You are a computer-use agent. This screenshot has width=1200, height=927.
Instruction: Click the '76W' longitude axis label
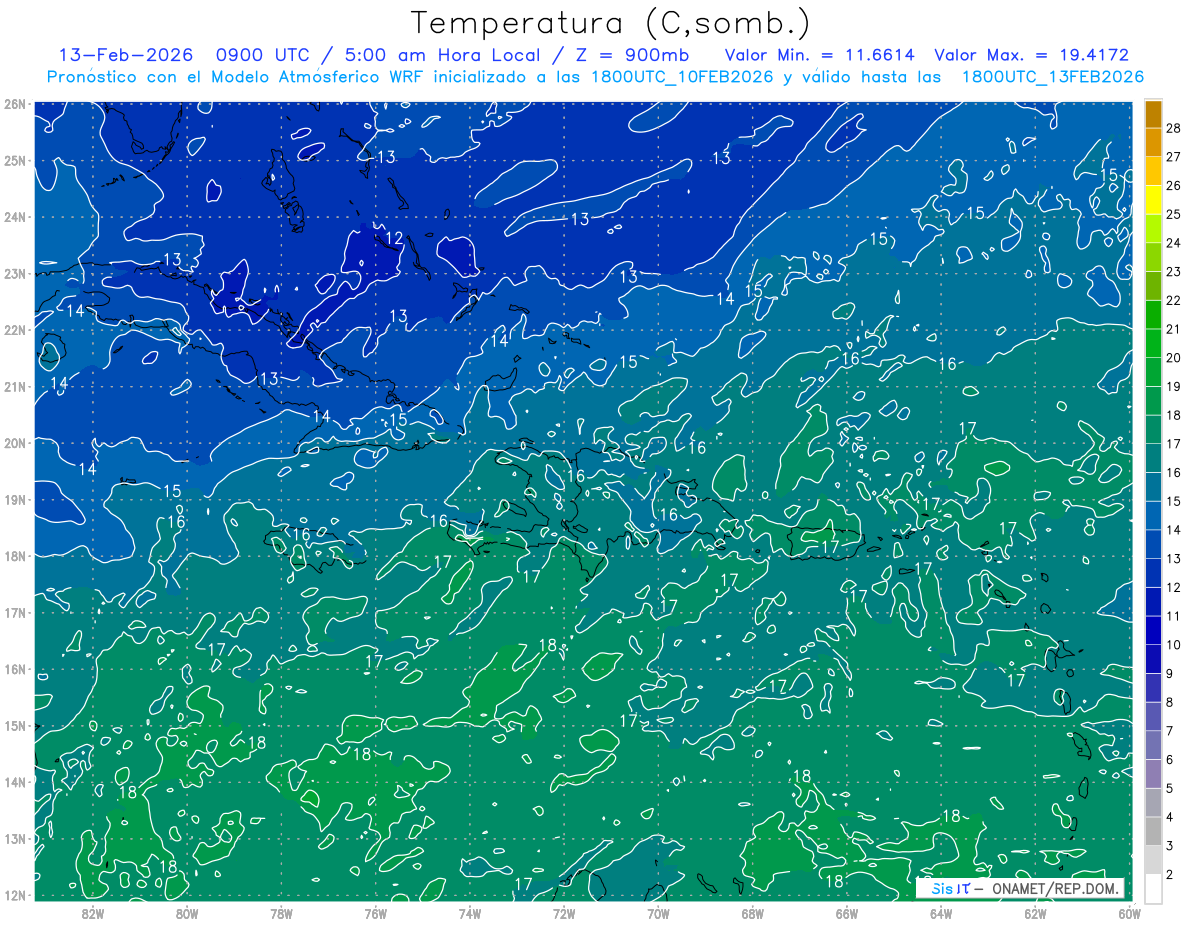pos(375,913)
